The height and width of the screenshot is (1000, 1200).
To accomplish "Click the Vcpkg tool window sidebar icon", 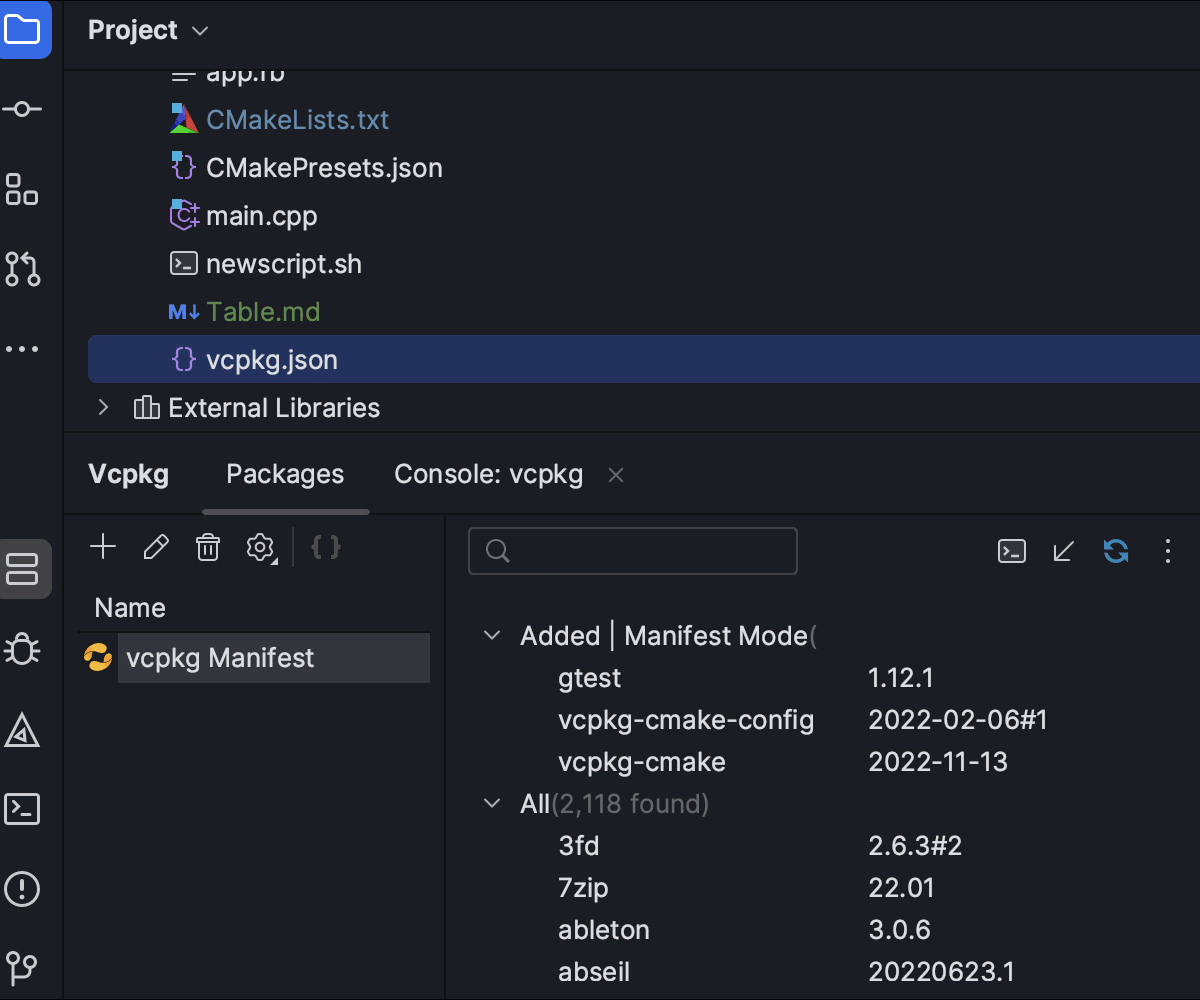I will (x=22, y=570).
